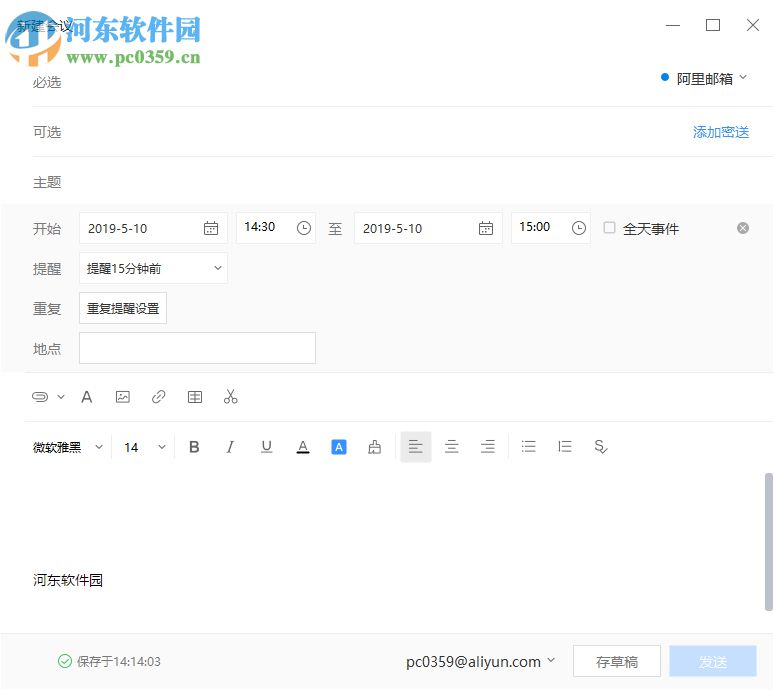The height and width of the screenshot is (690, 774).
Task: Click the 发送 send button
Action: point(713,661)
